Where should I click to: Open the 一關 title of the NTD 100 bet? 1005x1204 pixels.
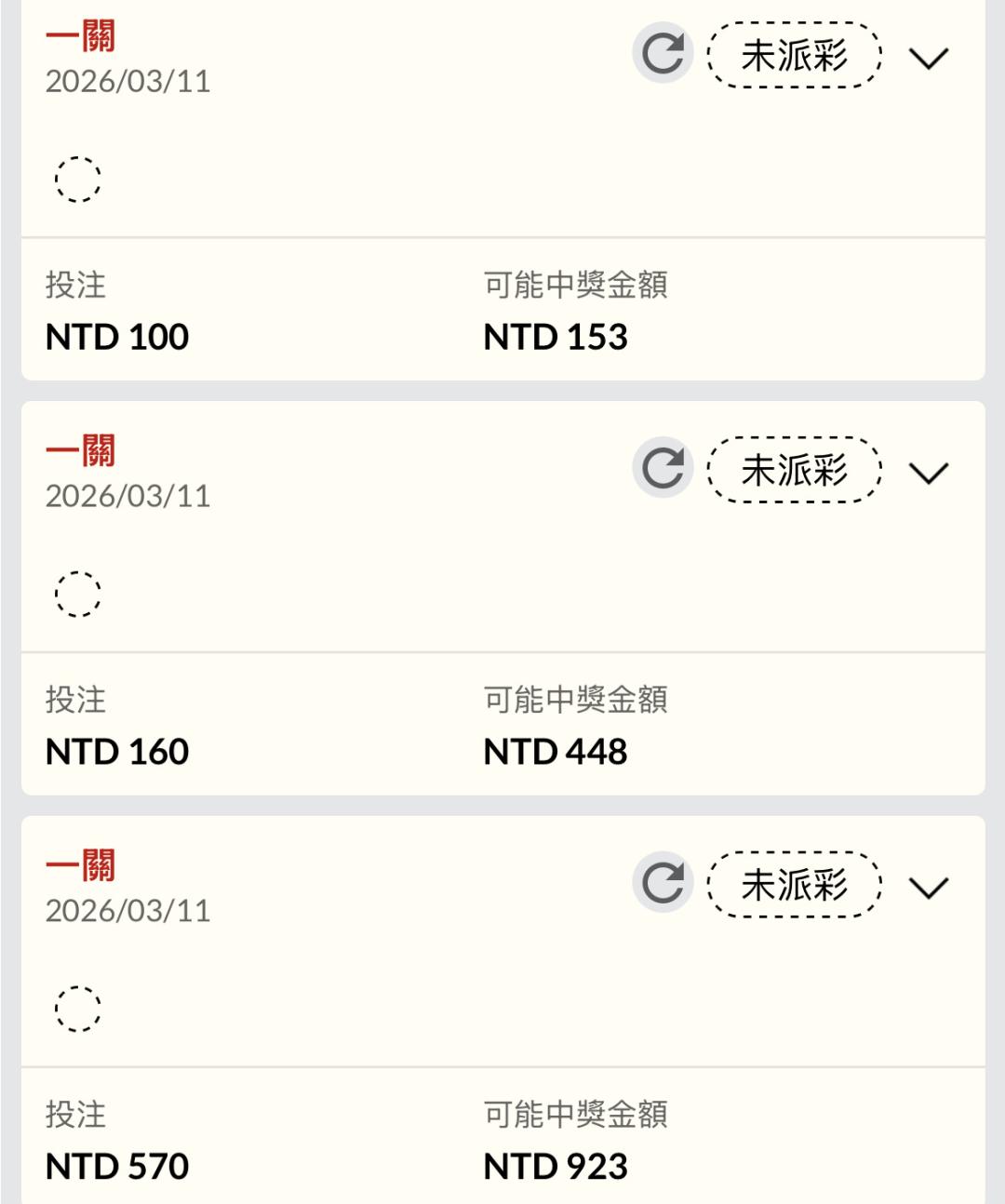(81, 37)
